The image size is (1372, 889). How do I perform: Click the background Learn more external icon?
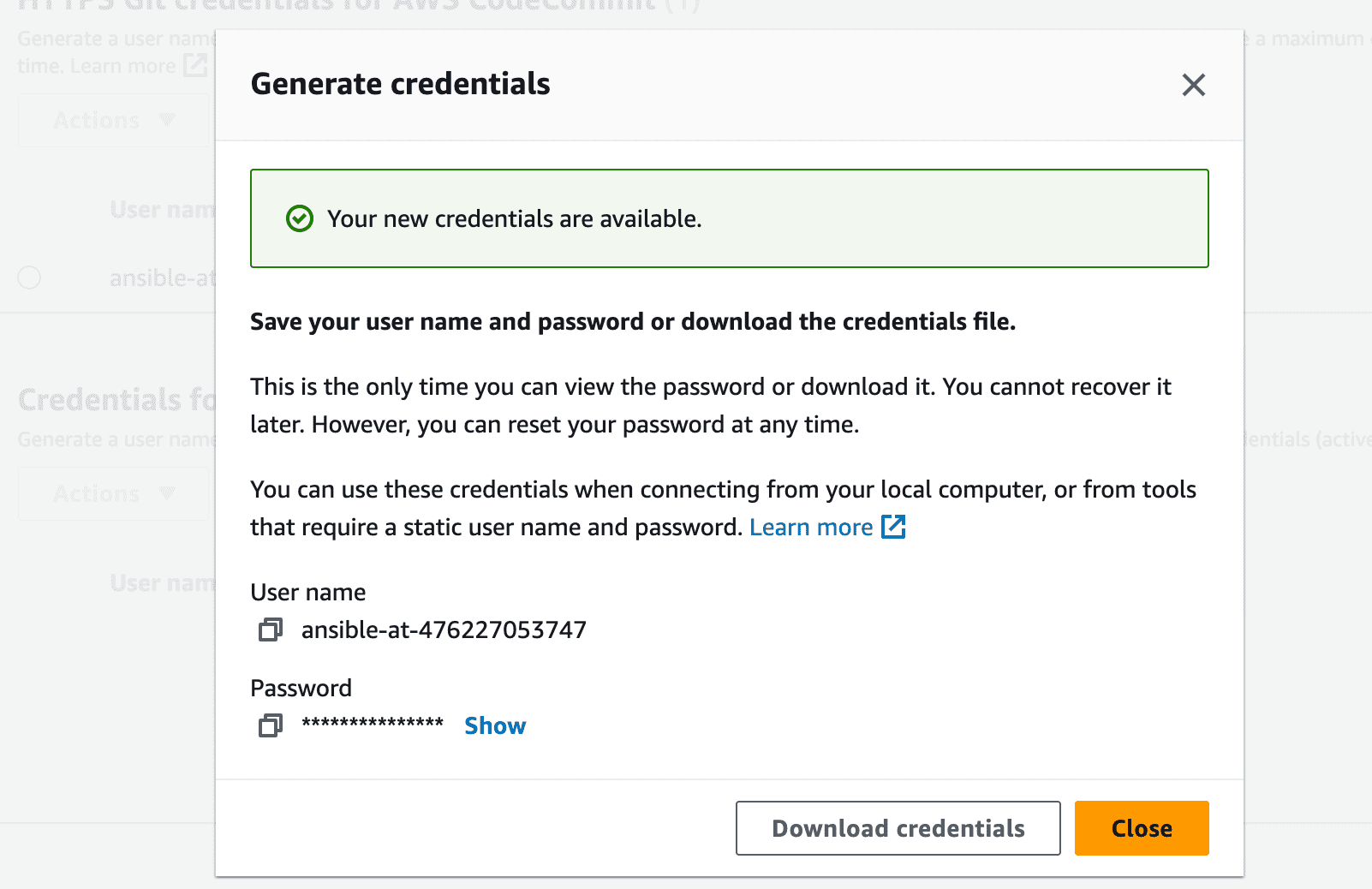(x=196, y=65)
